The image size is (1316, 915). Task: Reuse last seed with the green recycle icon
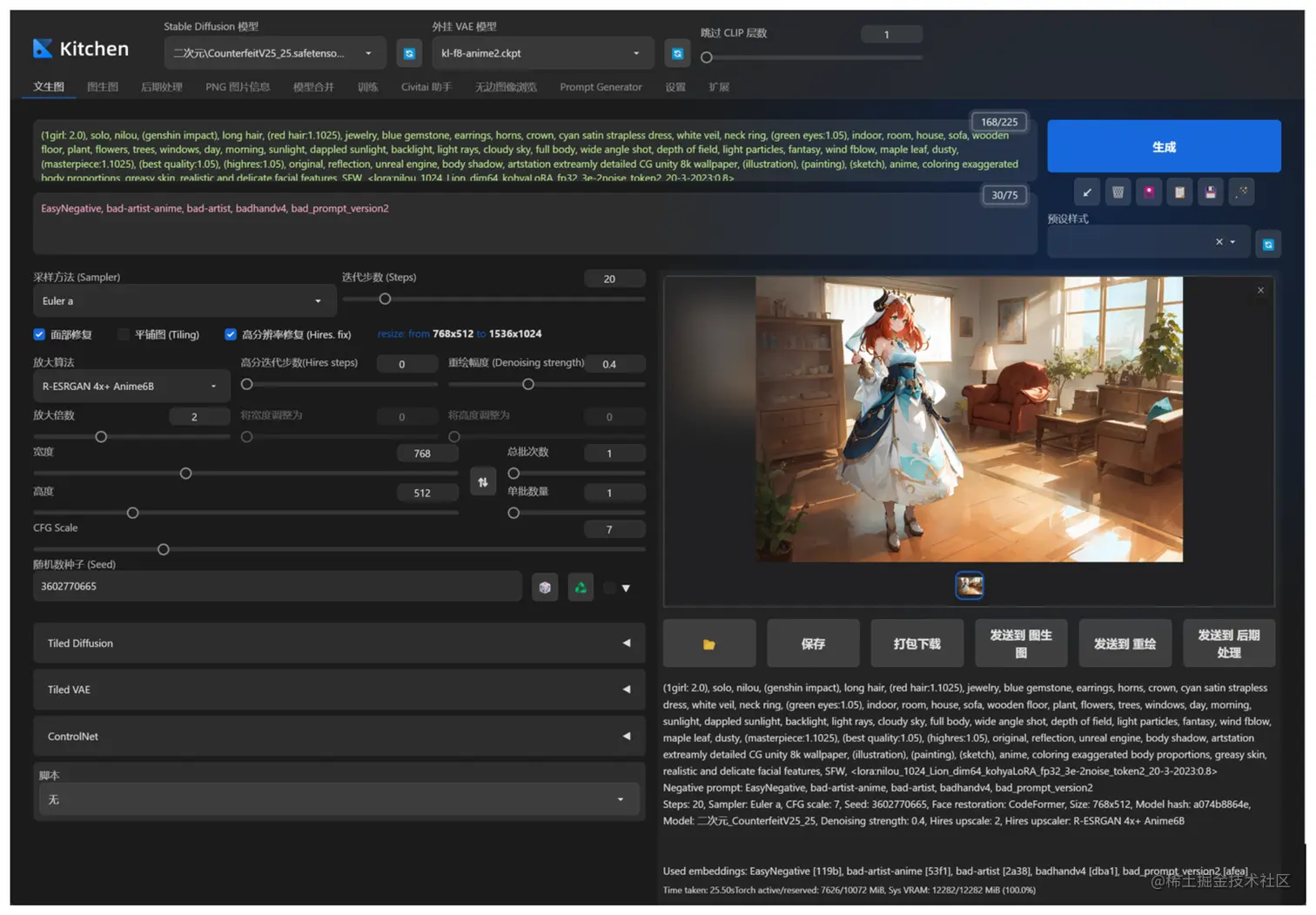point(581,588)
